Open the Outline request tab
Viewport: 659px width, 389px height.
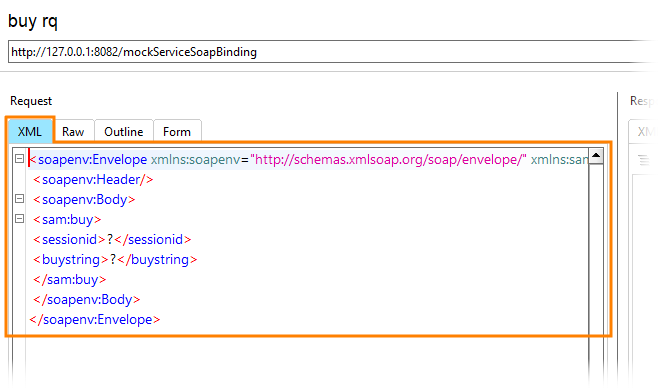124,131
